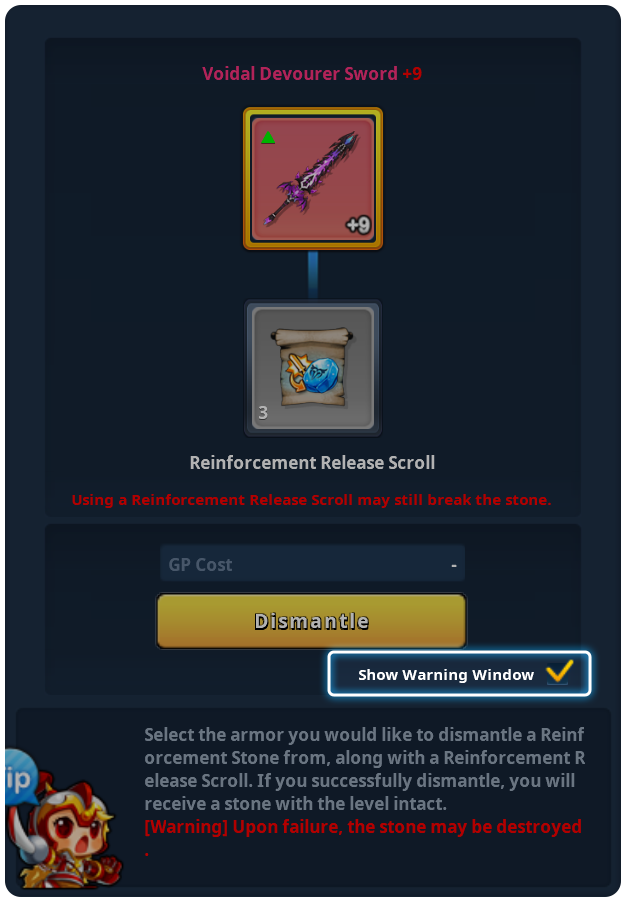Click the Reinforcement Release Scroll item slot
Screen dimensions: 626x902
pos(312,368)
